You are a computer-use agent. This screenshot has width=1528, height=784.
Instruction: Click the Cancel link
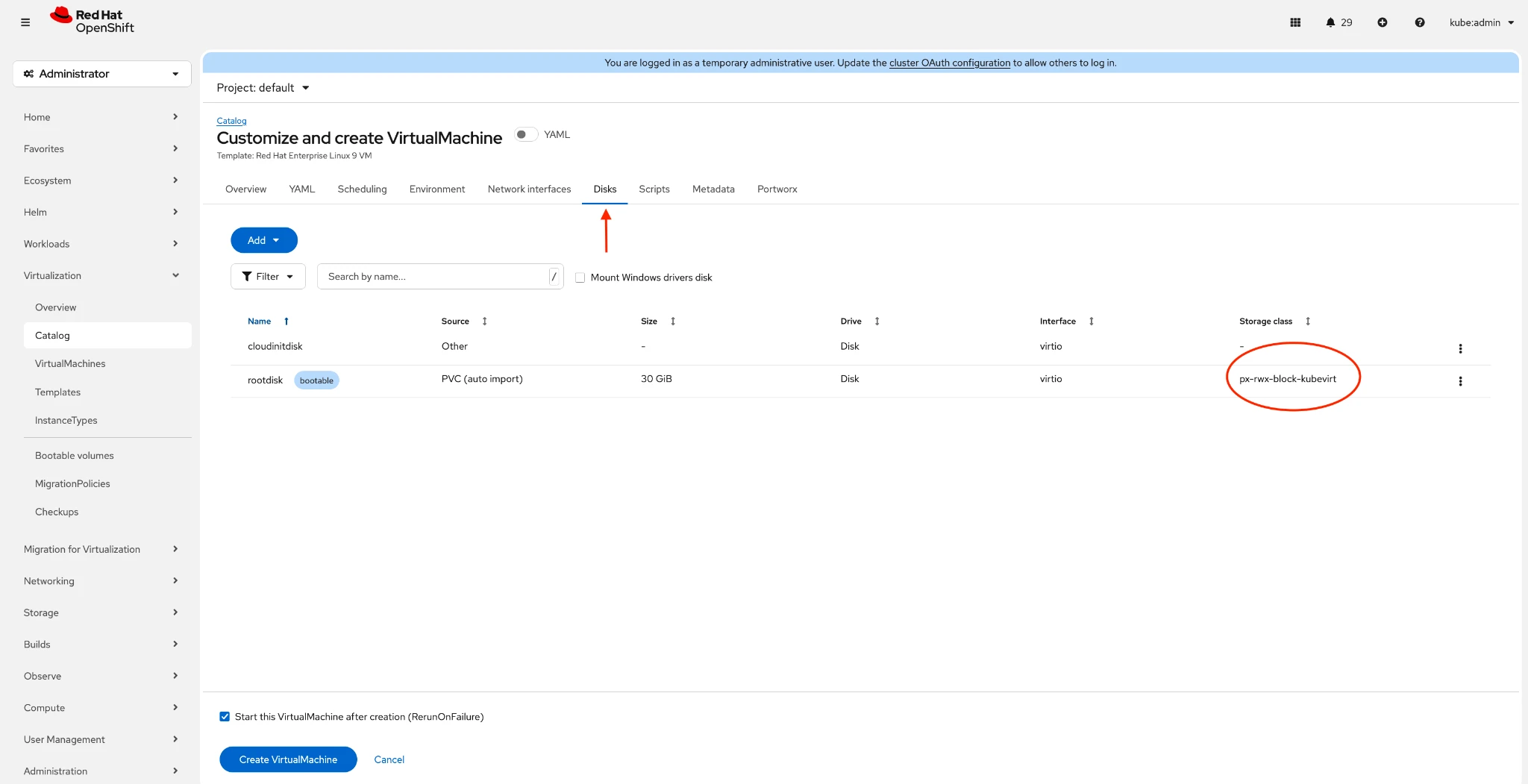pyautogui.click(x=389, y=759)
